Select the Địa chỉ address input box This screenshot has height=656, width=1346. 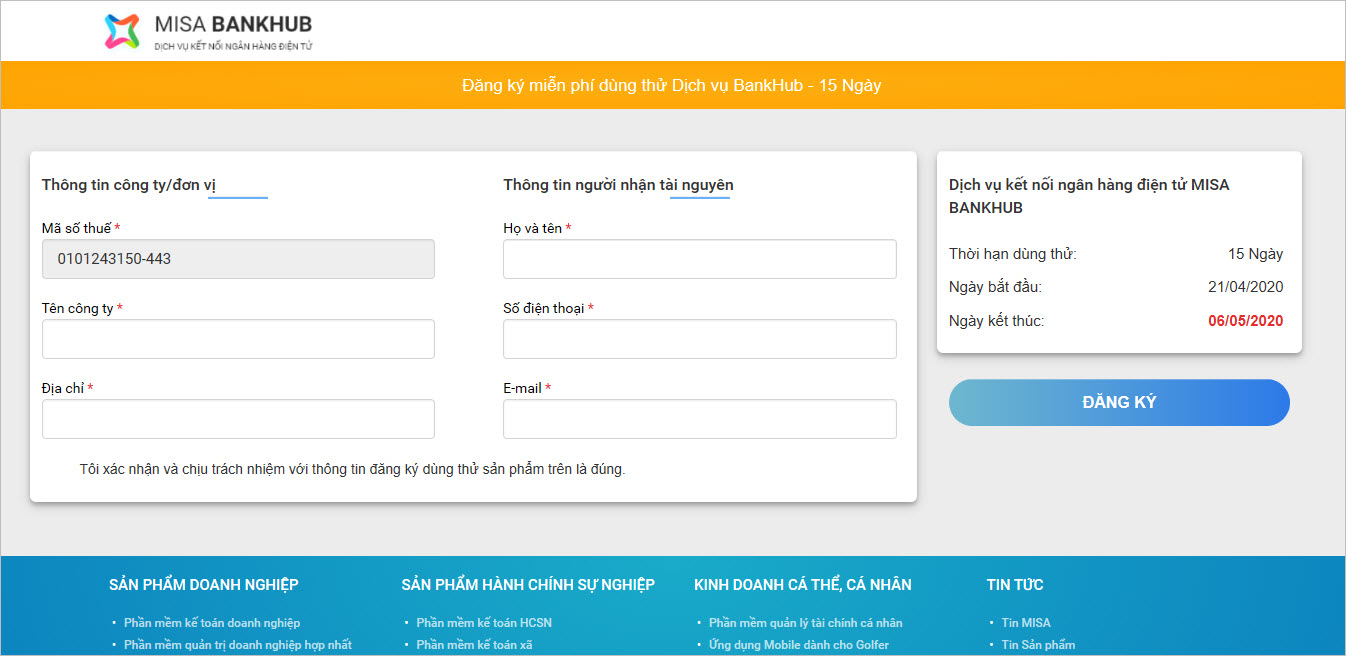[x=238, y=419]
